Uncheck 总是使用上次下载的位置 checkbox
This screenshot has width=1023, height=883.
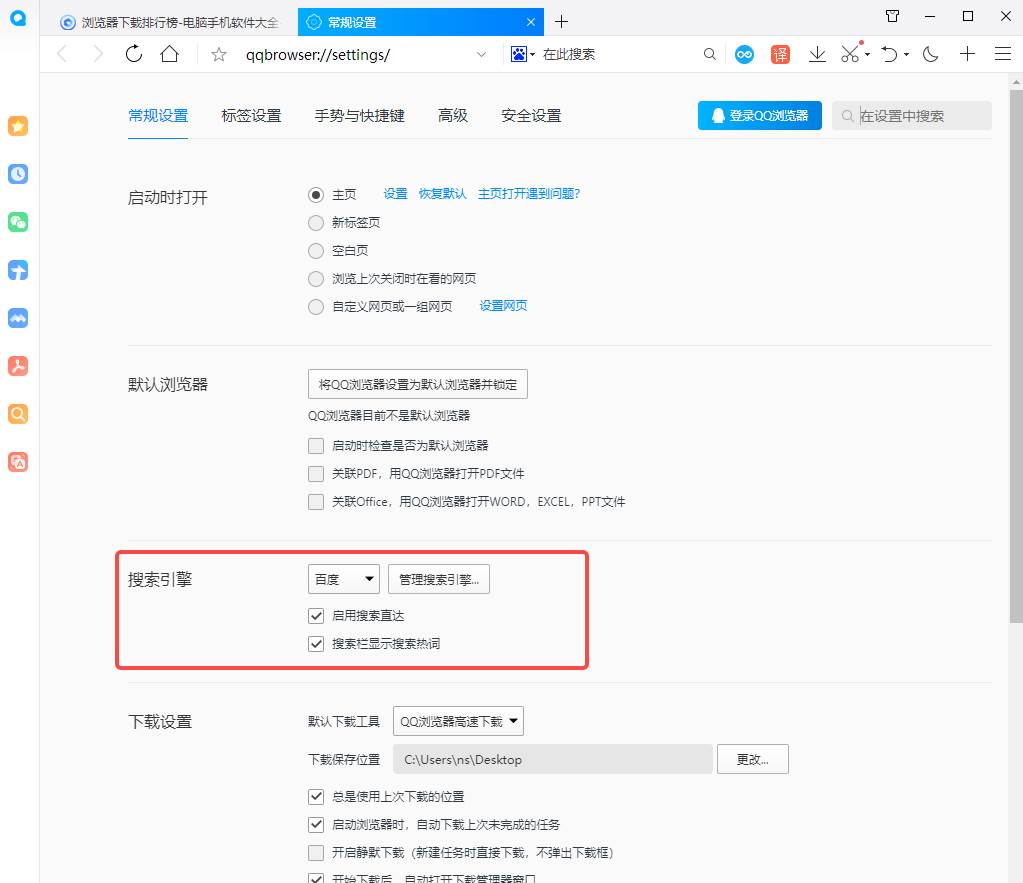pos(316,797)
